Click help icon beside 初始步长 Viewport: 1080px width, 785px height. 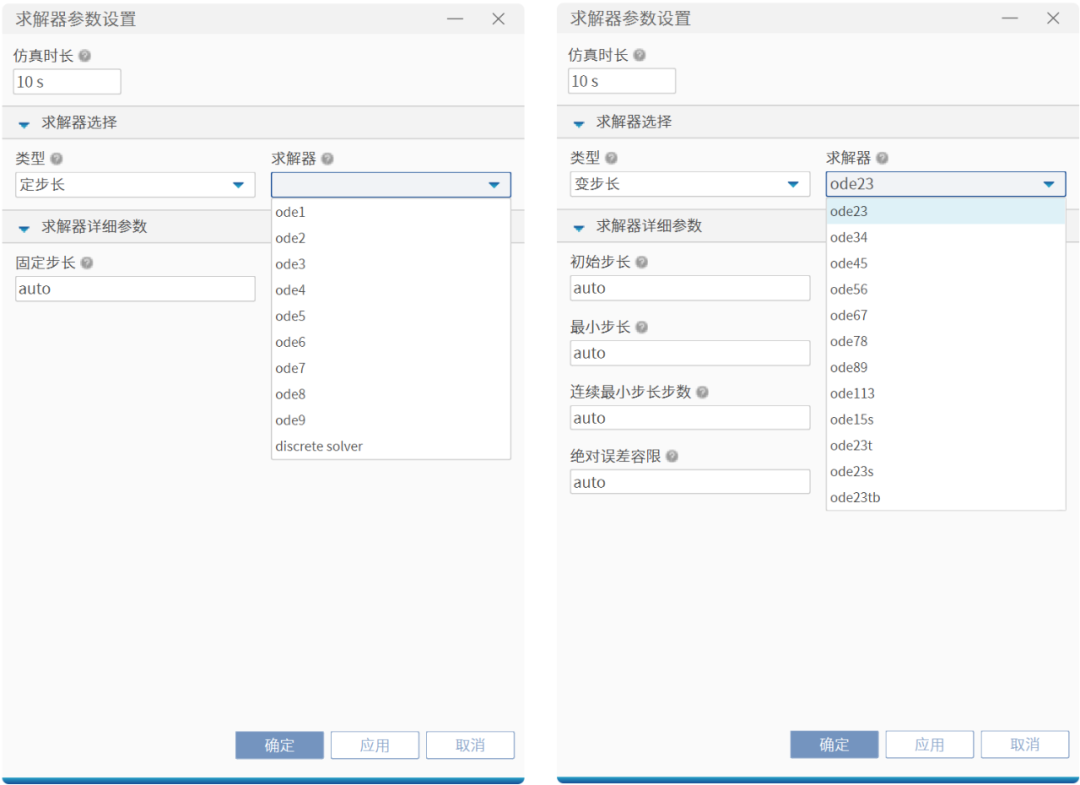[642, 262]
